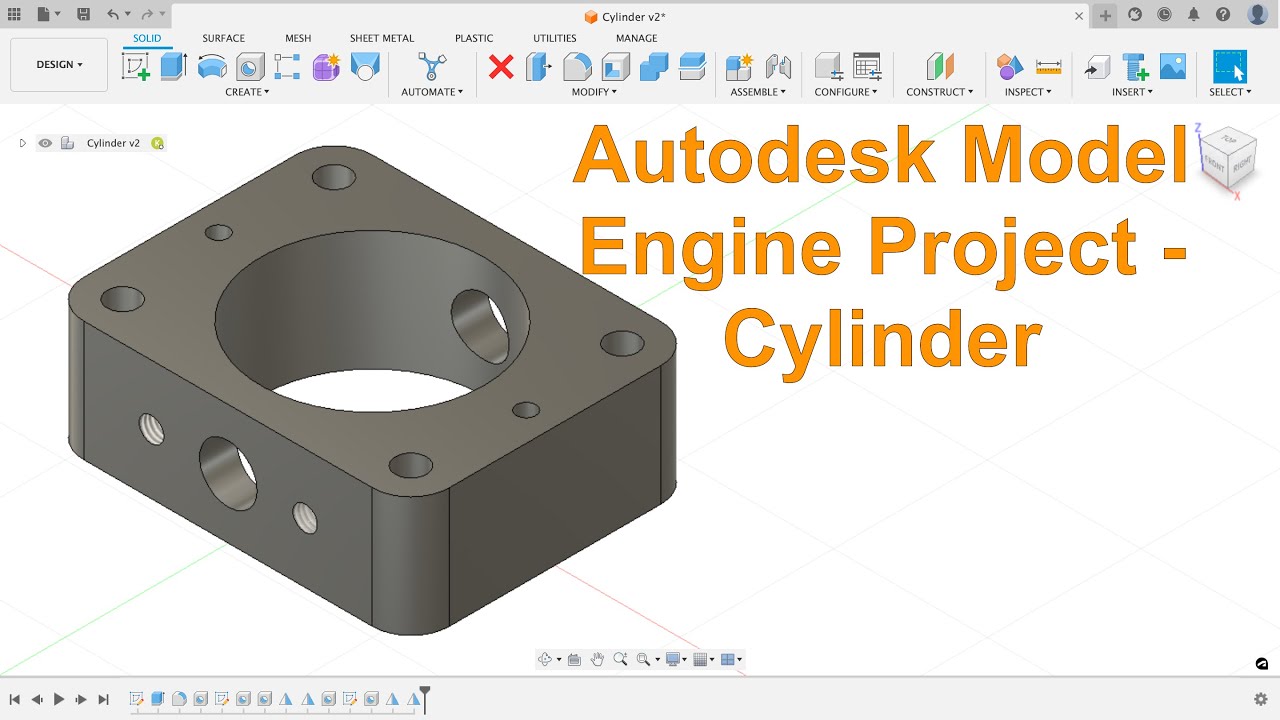Activate the Shell tool

(x=615, y=67)
